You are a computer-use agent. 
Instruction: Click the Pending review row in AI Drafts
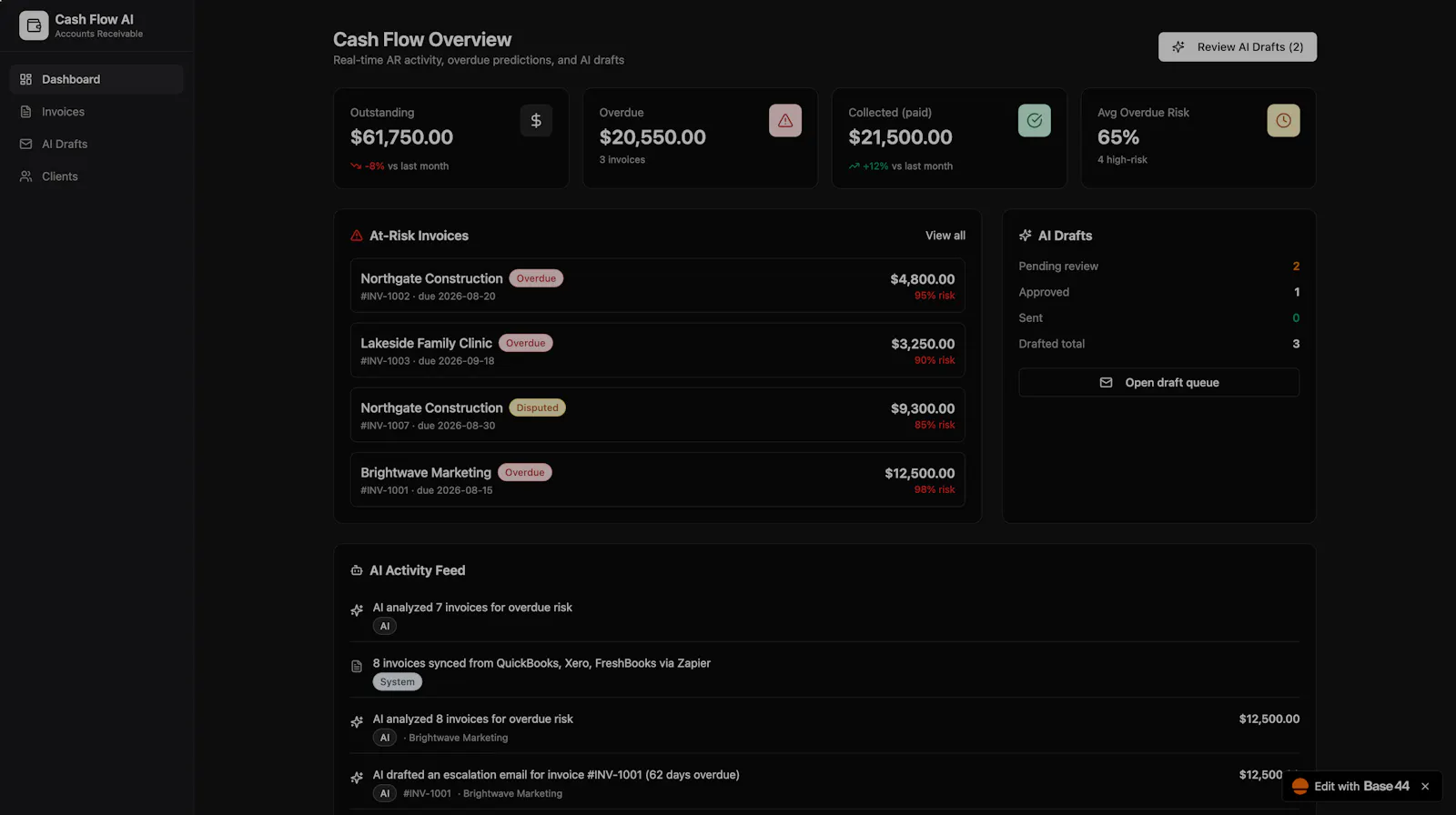(1158, 267)
